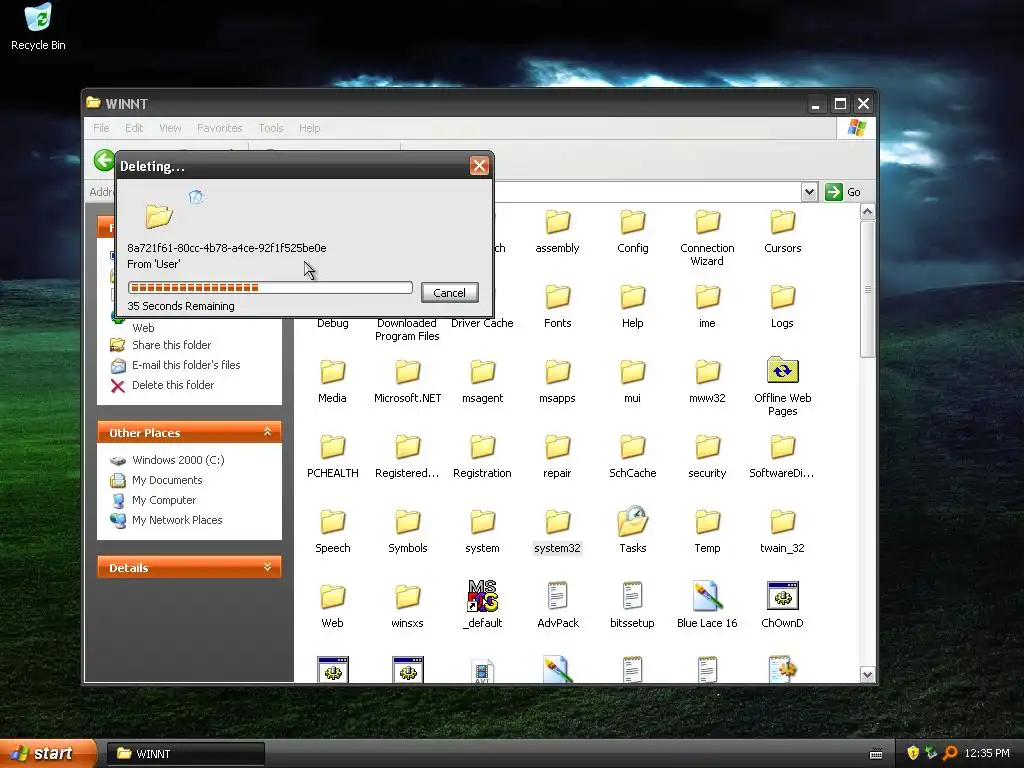Select the Fonts folder
The image size is (1024, 768).
[557, 307]
